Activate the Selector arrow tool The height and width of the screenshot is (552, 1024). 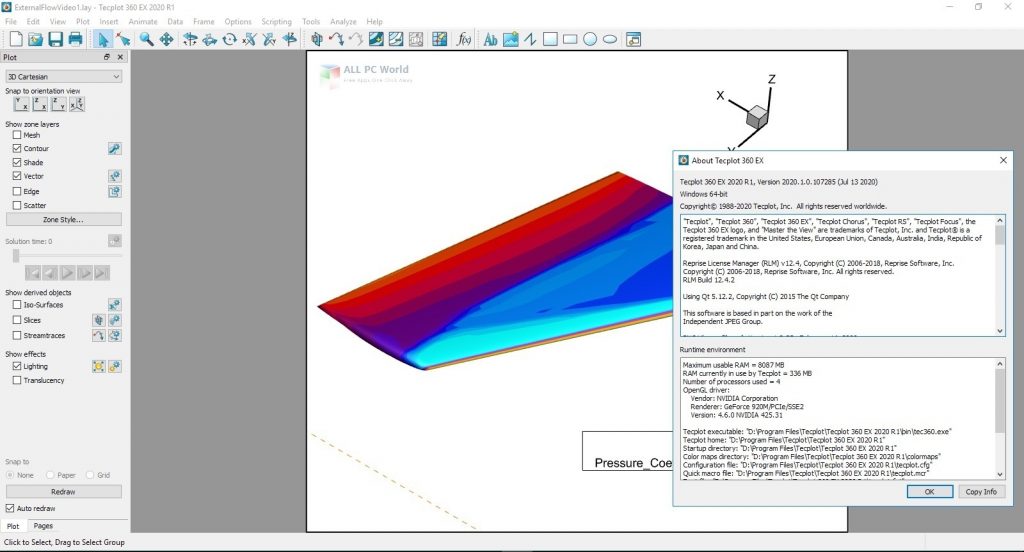(x=103, y=39)
